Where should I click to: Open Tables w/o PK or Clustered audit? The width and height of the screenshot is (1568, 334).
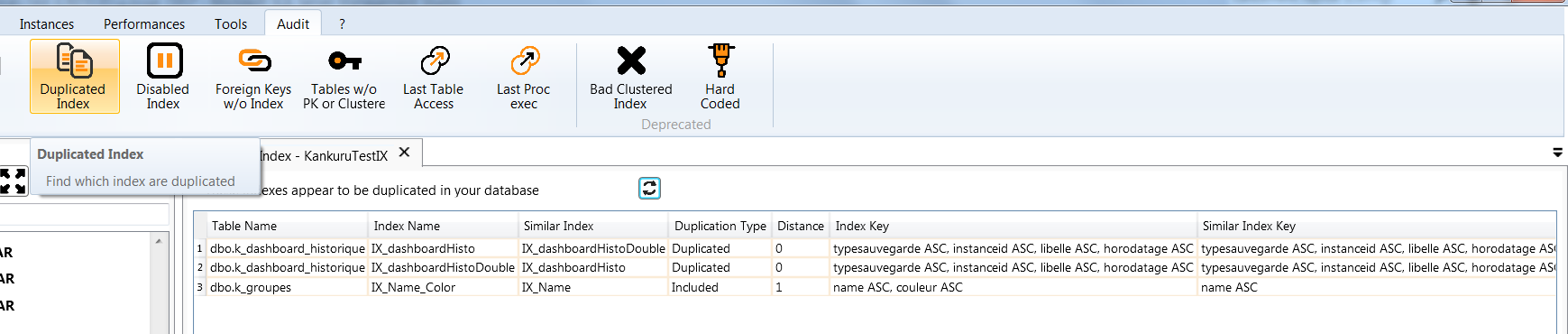[x=344, y=77]
